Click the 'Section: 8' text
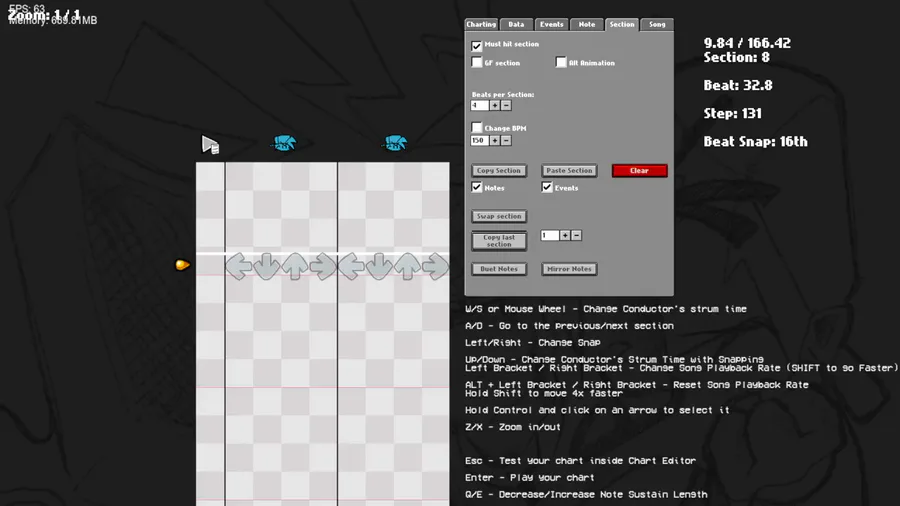The image size is (900, 506). (736, 57)
